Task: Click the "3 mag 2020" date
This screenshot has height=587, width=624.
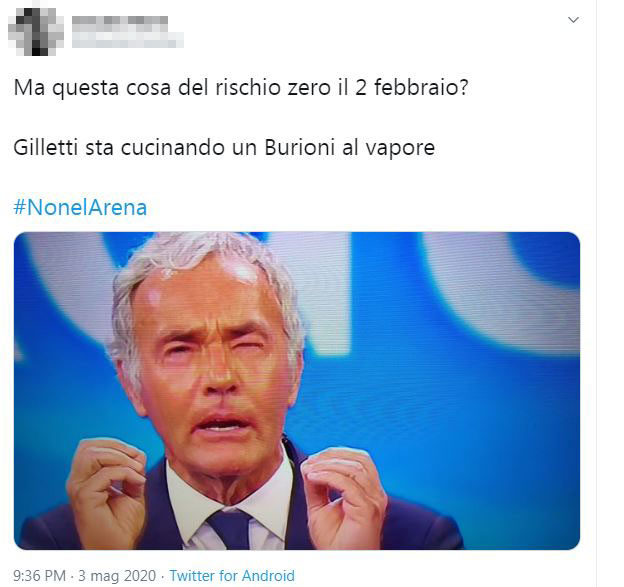Action: (117, 575)
